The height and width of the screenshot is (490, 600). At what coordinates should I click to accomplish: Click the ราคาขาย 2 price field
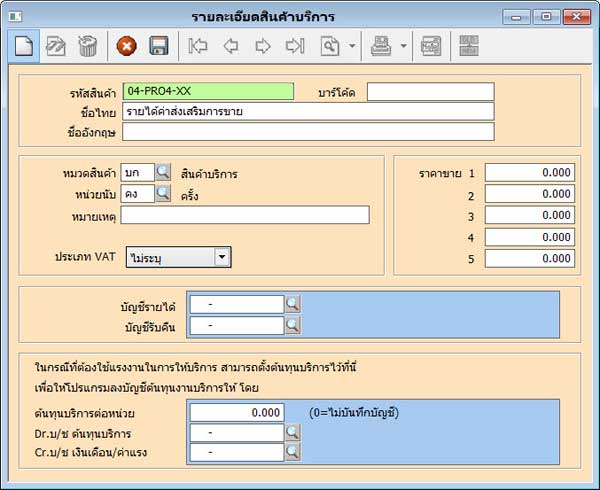530,194
